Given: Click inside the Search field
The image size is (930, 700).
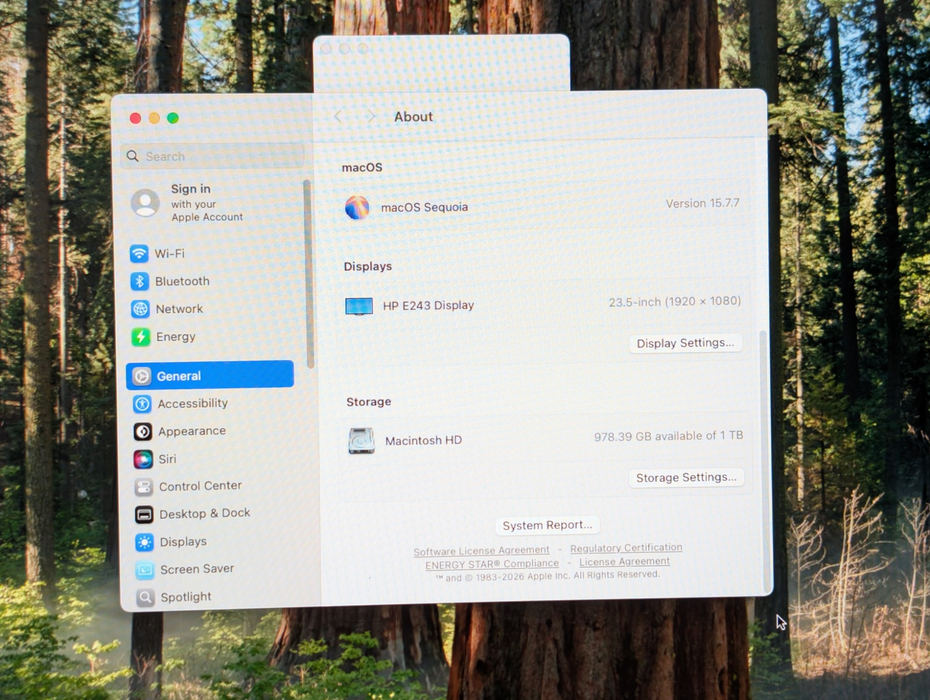Looking at the screenshot, I should click(x=212, y=156).
